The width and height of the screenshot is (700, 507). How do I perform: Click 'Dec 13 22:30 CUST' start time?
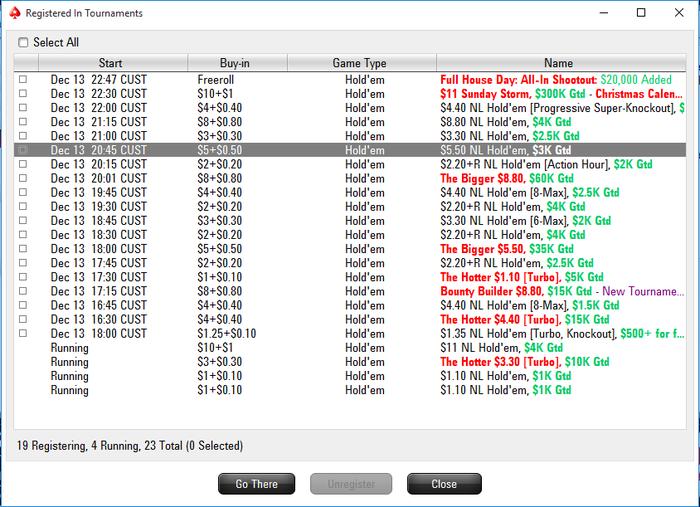point(99,94)
